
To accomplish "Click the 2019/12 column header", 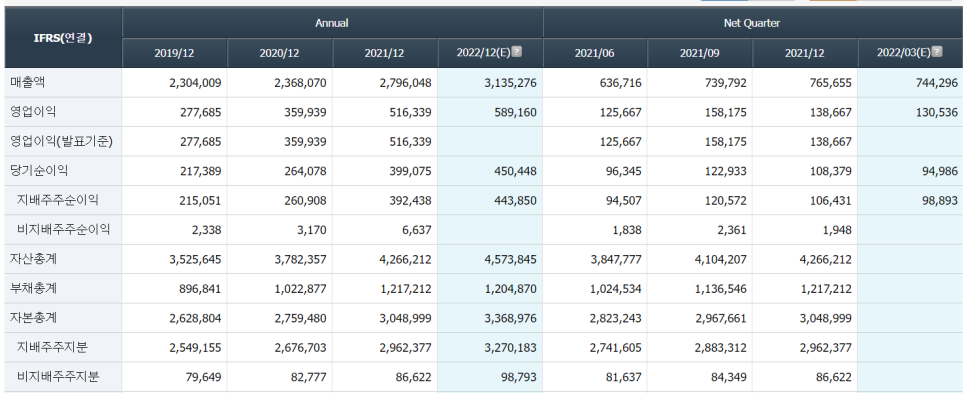I will [174, 53].
